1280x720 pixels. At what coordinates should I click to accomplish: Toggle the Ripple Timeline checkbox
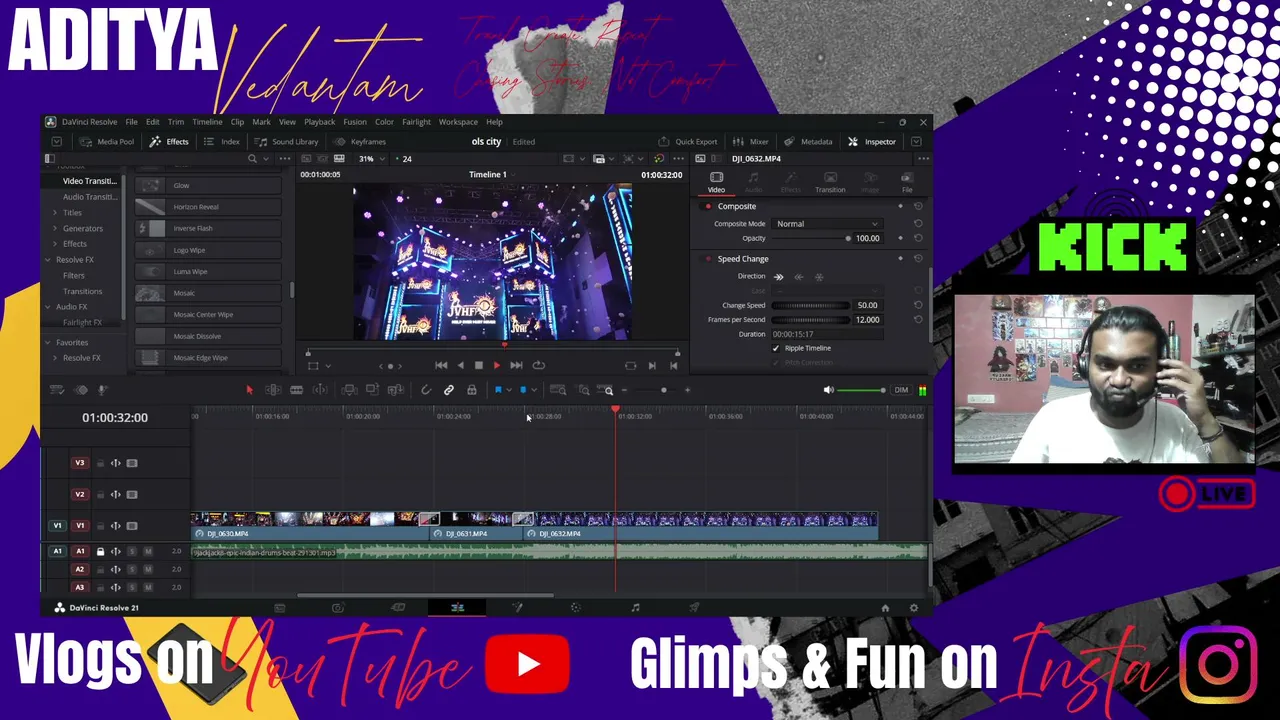click(776, 348)
